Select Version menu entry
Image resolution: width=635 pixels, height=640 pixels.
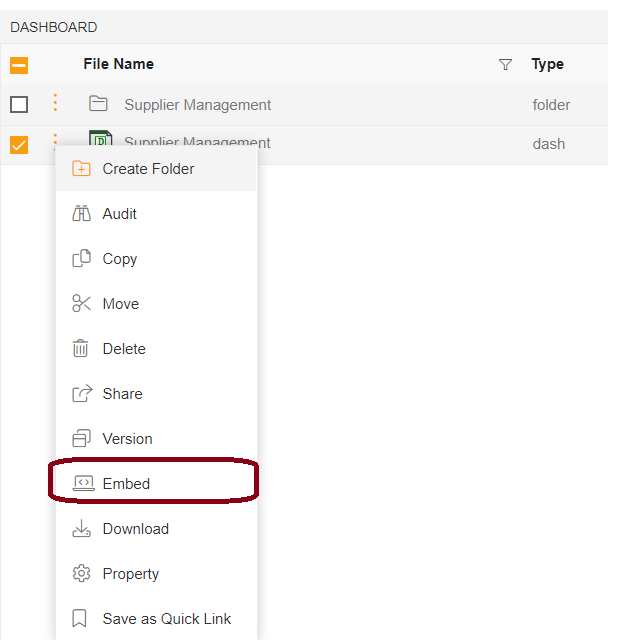(156, 438)
